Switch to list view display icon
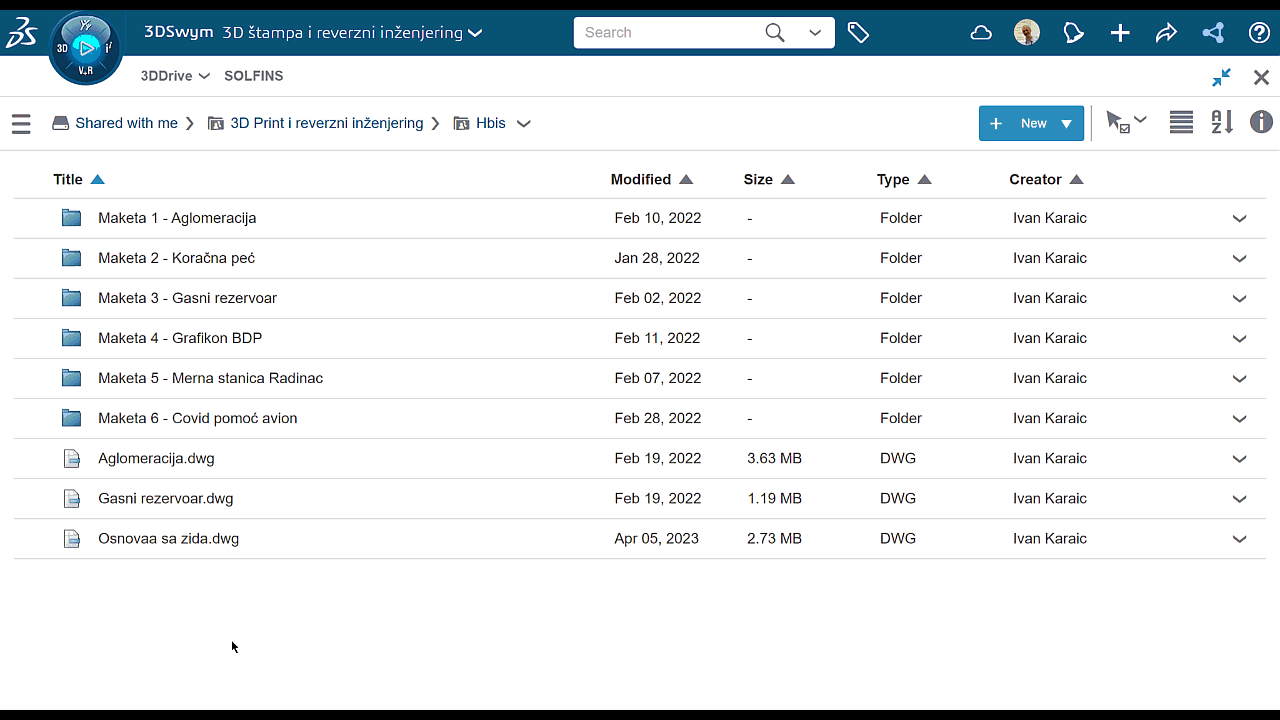 (x=1181, y=122)
